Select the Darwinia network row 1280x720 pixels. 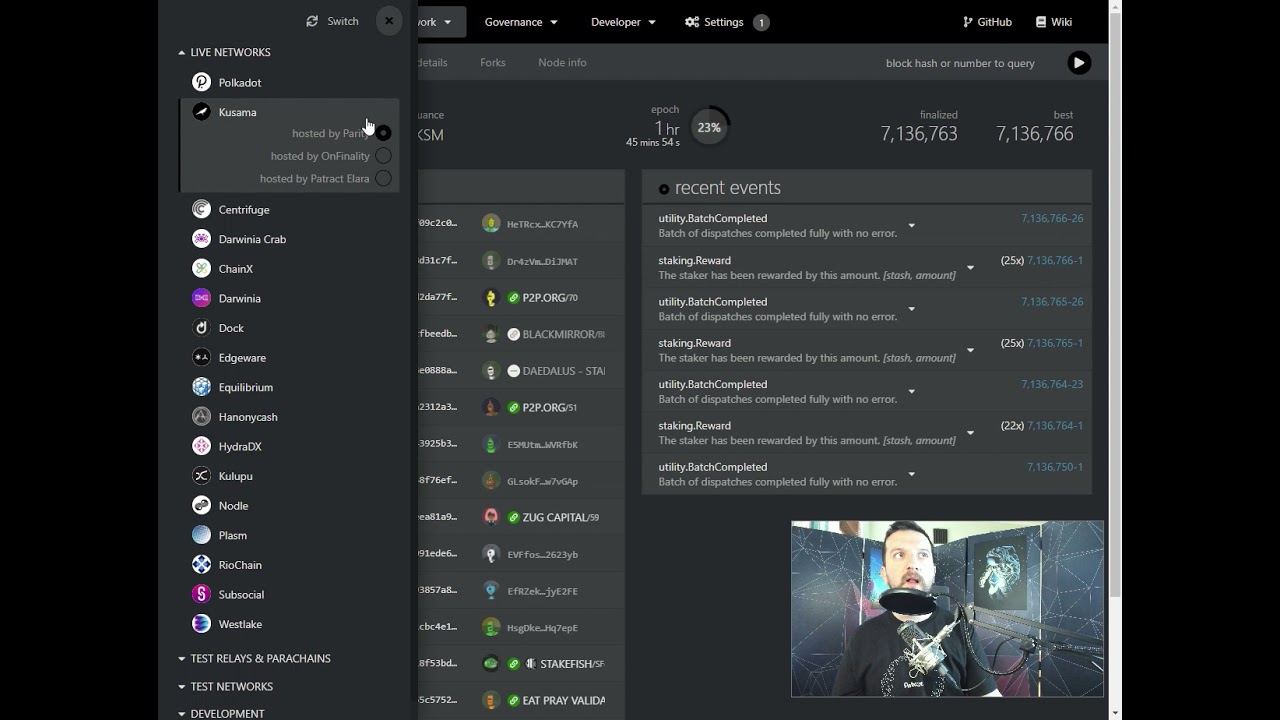290,298
